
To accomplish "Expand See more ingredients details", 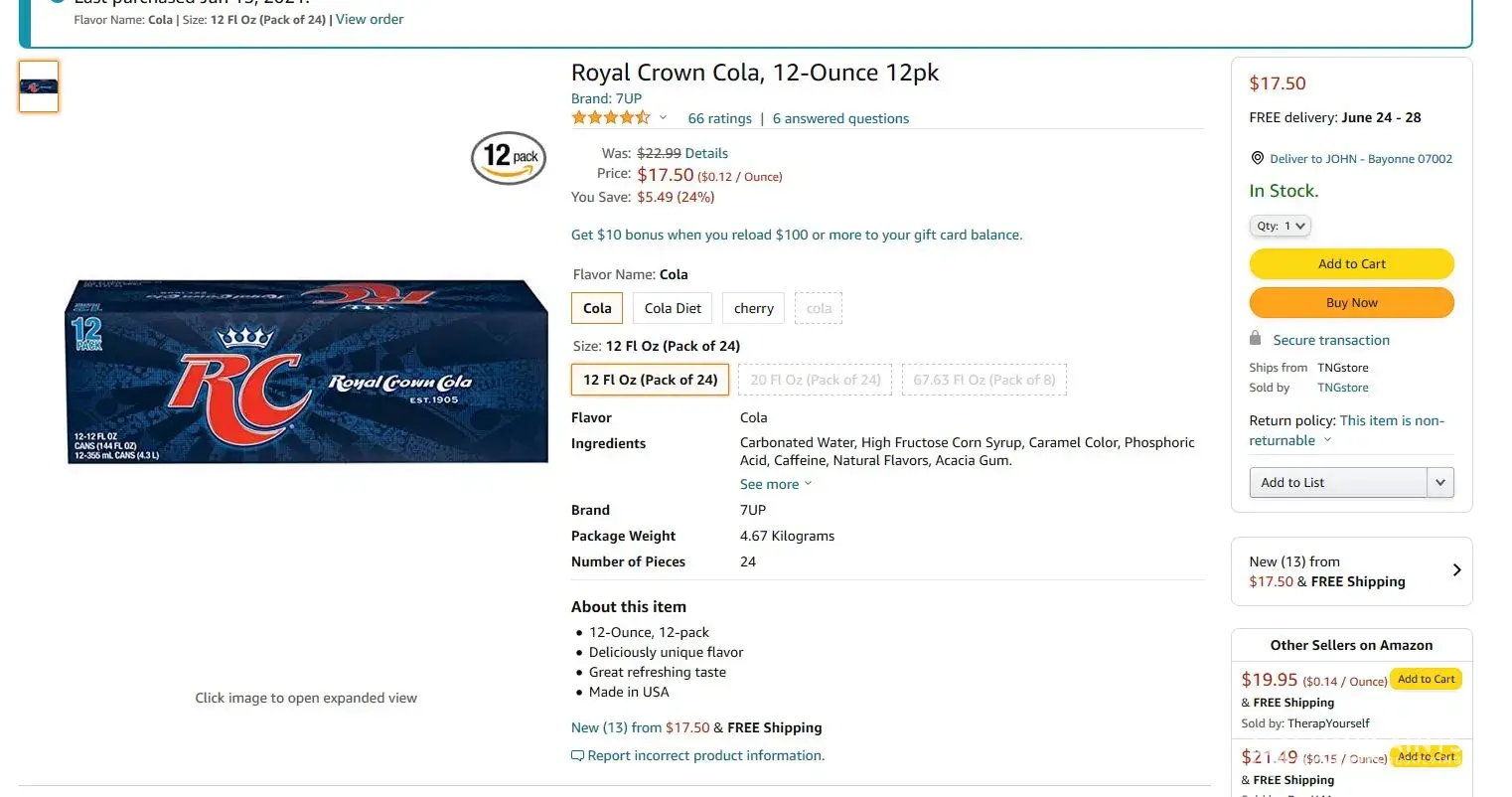I will coord(775,484).
